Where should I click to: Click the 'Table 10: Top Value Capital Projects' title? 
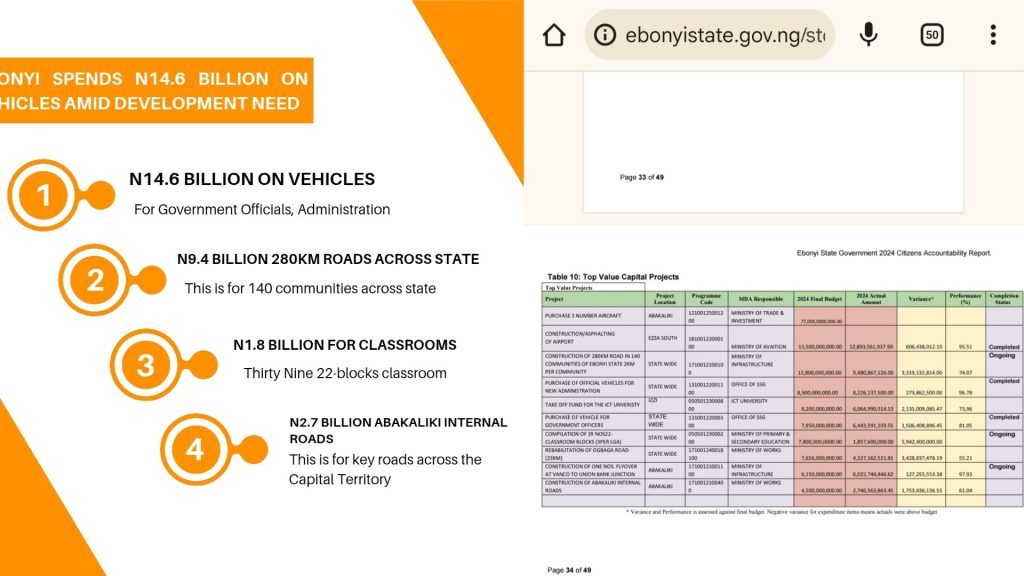click(612, 276)
